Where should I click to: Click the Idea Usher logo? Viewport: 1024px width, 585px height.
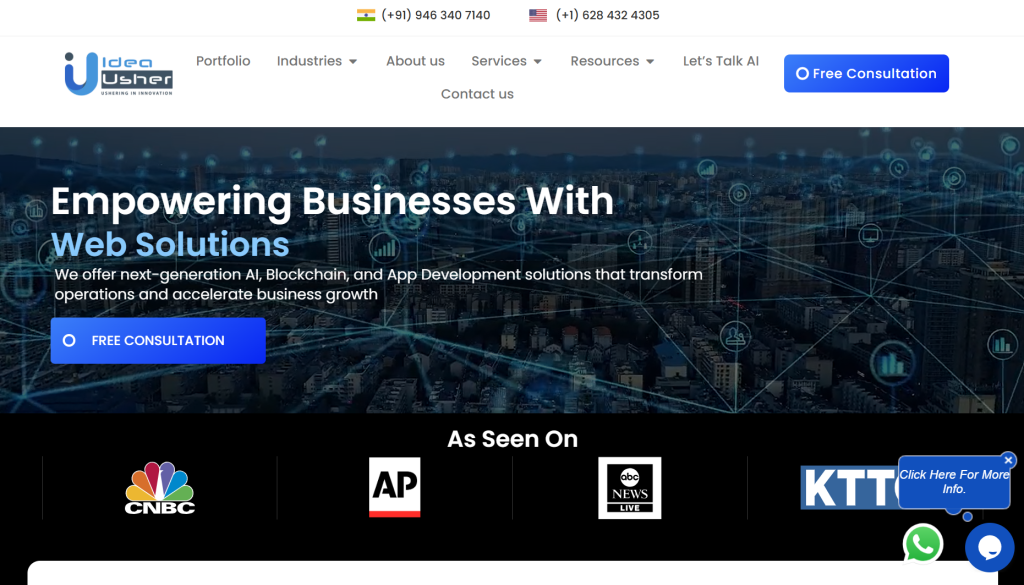point(117,72)
